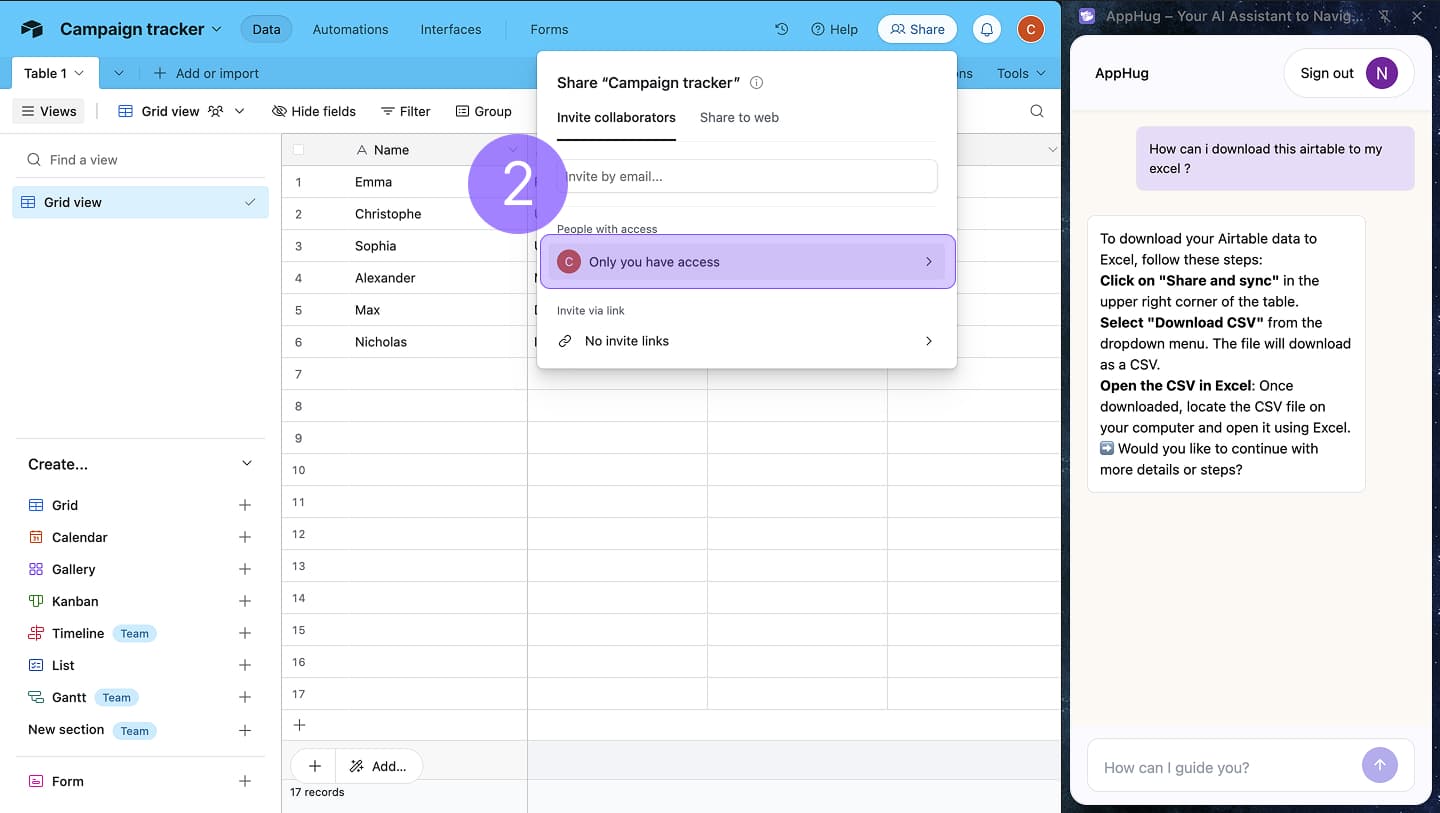Image resolution: width=1440 pixels, height=813 pixels.
Task: Open the Name column header dropdown
Action: coord(514,150)
